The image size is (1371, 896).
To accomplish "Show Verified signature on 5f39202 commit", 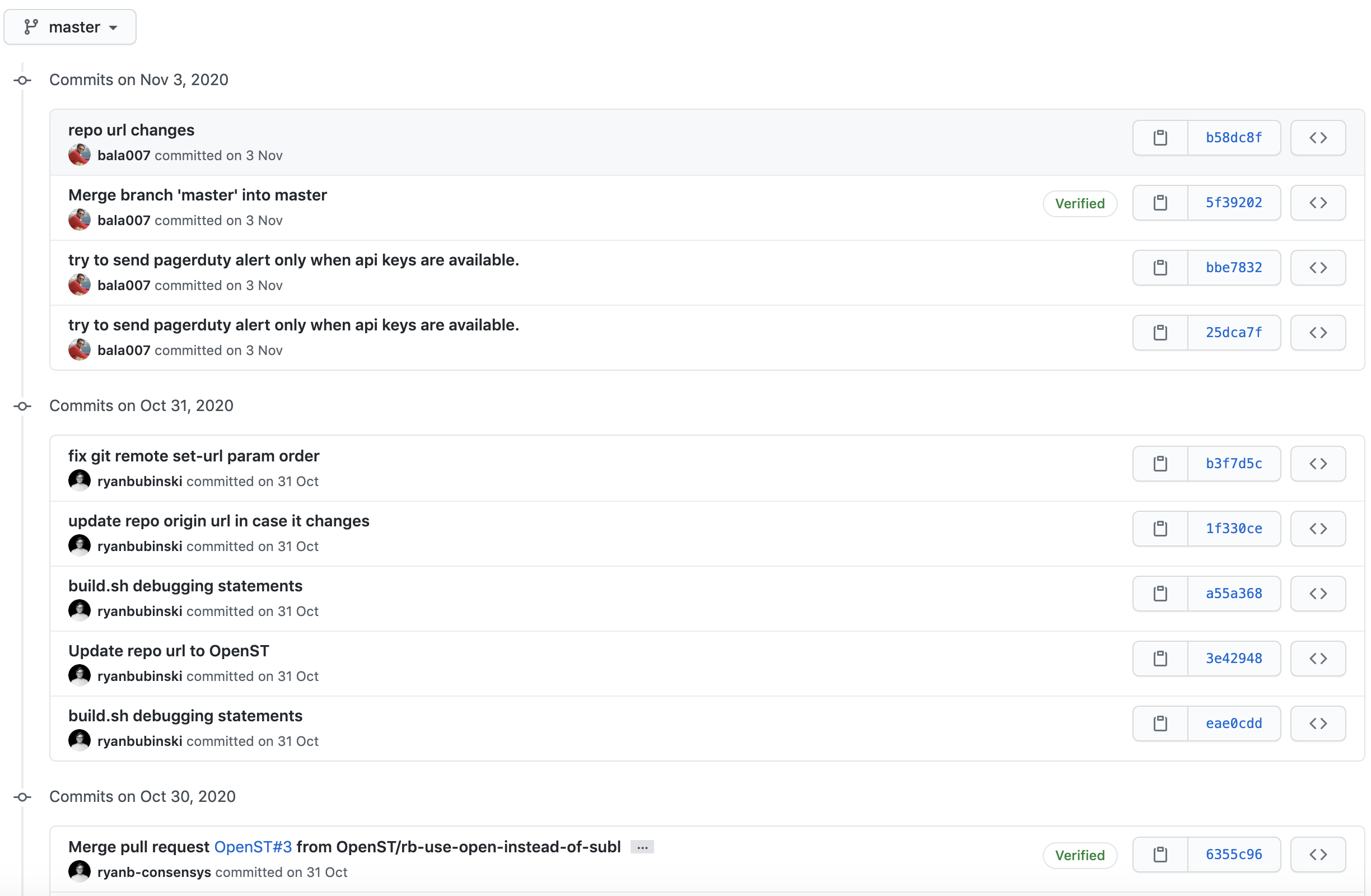I will point(1080,203).
